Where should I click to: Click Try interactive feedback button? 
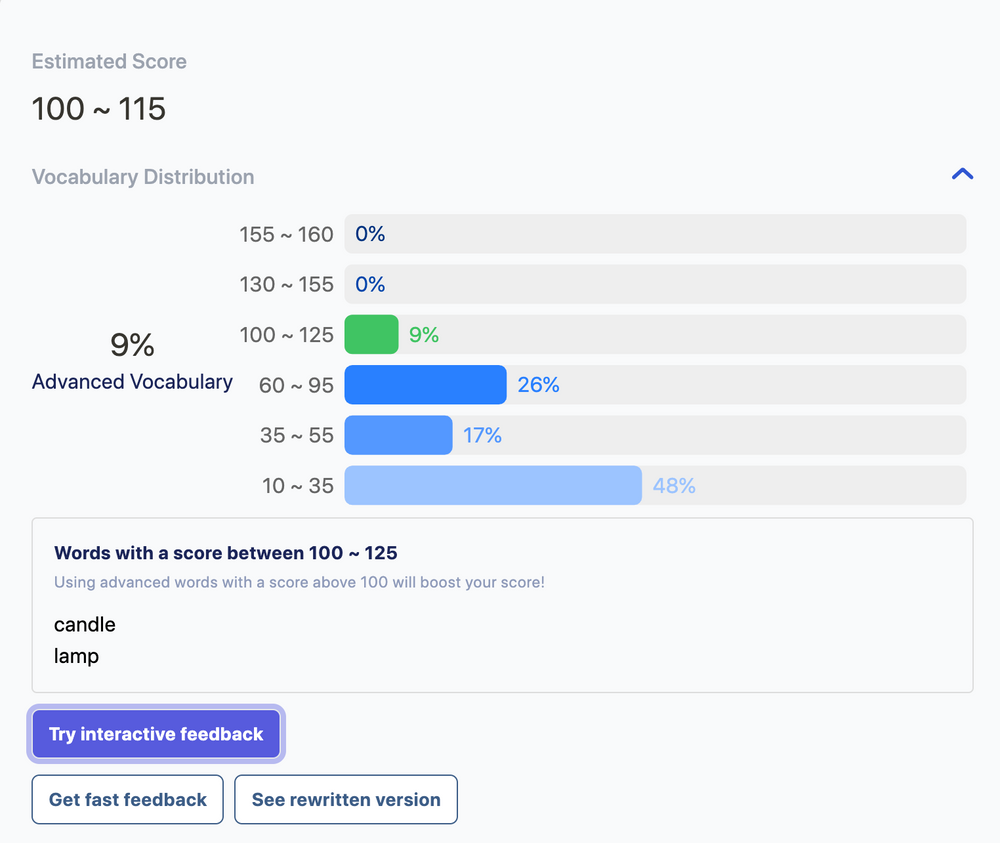(x=156, y=734)
